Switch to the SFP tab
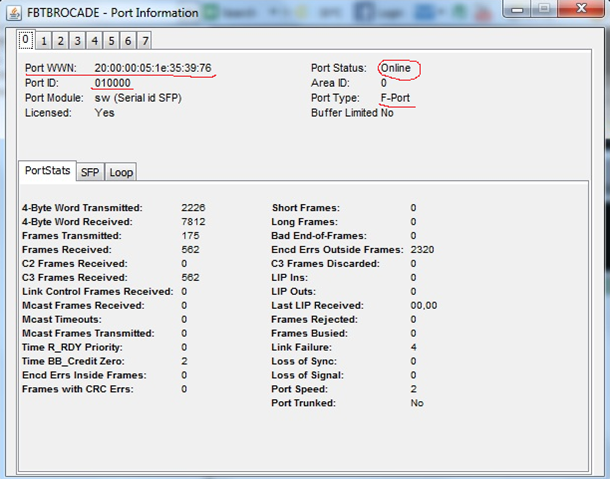Screen dimensions: 610x479 coord(90,172)
